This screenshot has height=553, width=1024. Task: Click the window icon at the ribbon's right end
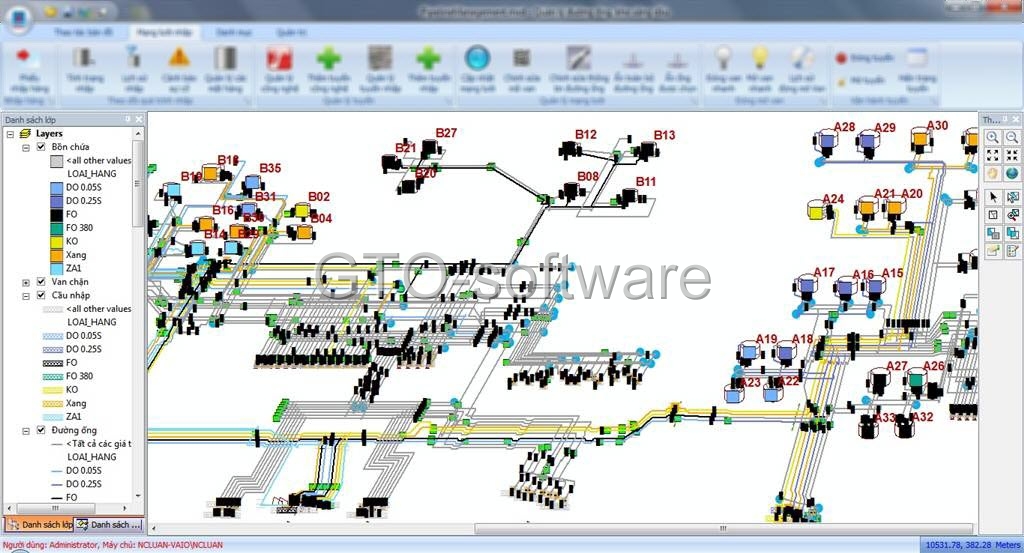(918, 57)
